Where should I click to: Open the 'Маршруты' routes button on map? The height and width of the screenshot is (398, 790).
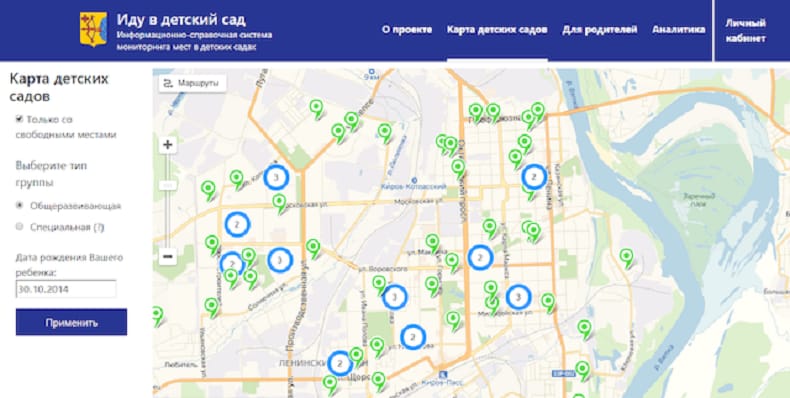coord(192,83)
